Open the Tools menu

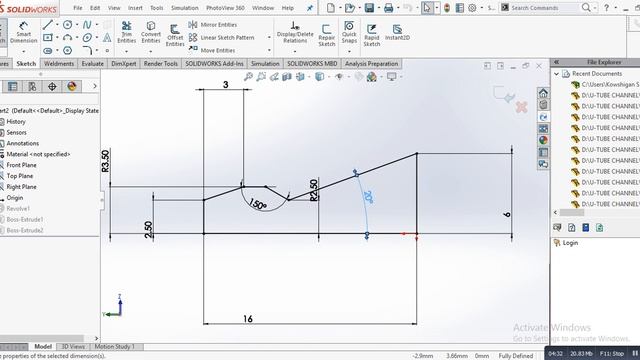(x=156, y=8)
